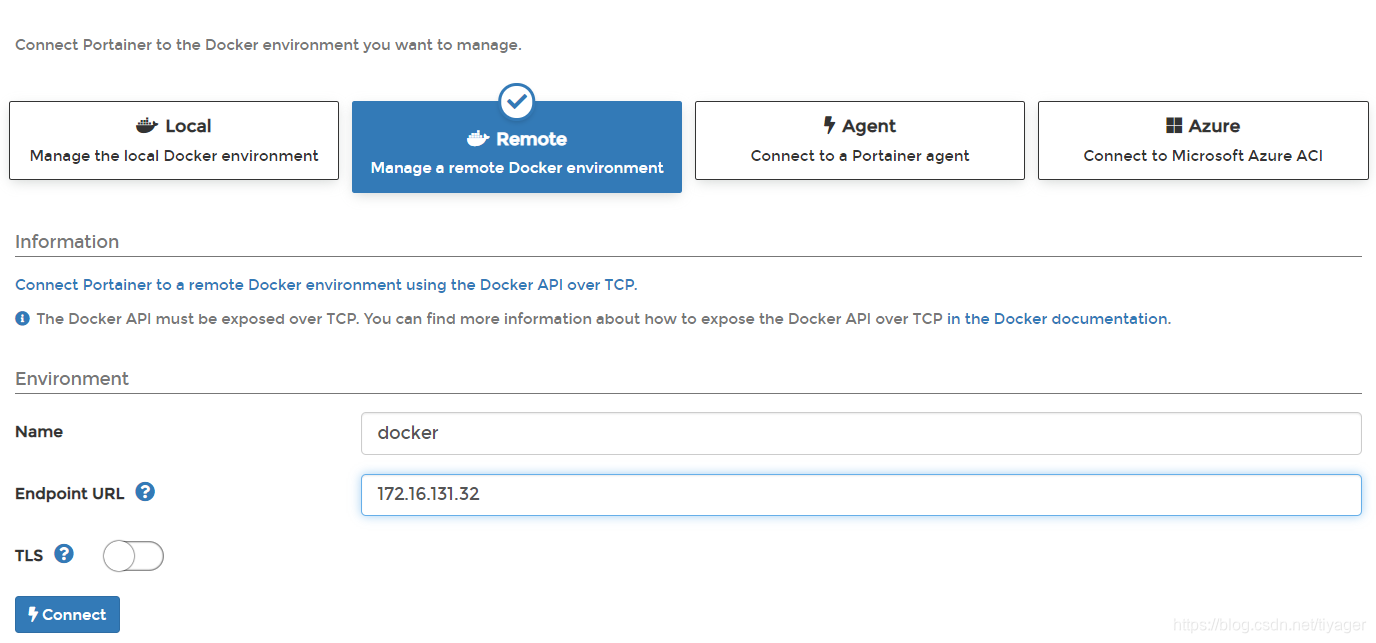
Task: Focus the Endpoint URL input field
Action: click(861, 494)
